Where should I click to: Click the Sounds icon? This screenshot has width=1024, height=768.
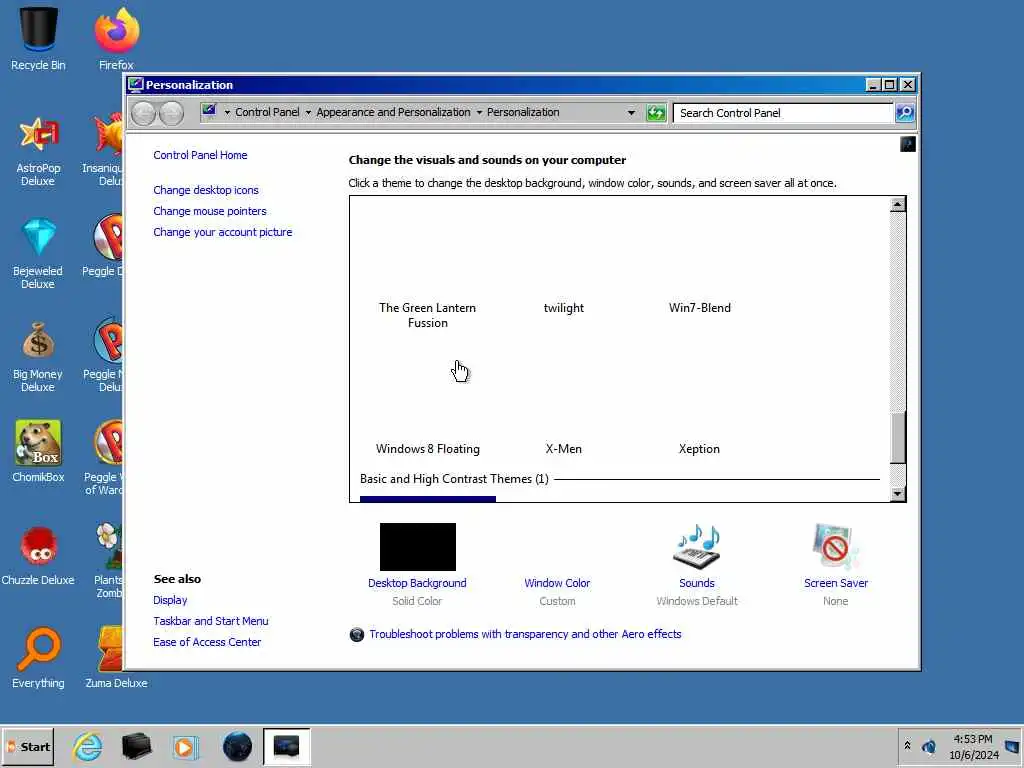(x=697, y=547)
